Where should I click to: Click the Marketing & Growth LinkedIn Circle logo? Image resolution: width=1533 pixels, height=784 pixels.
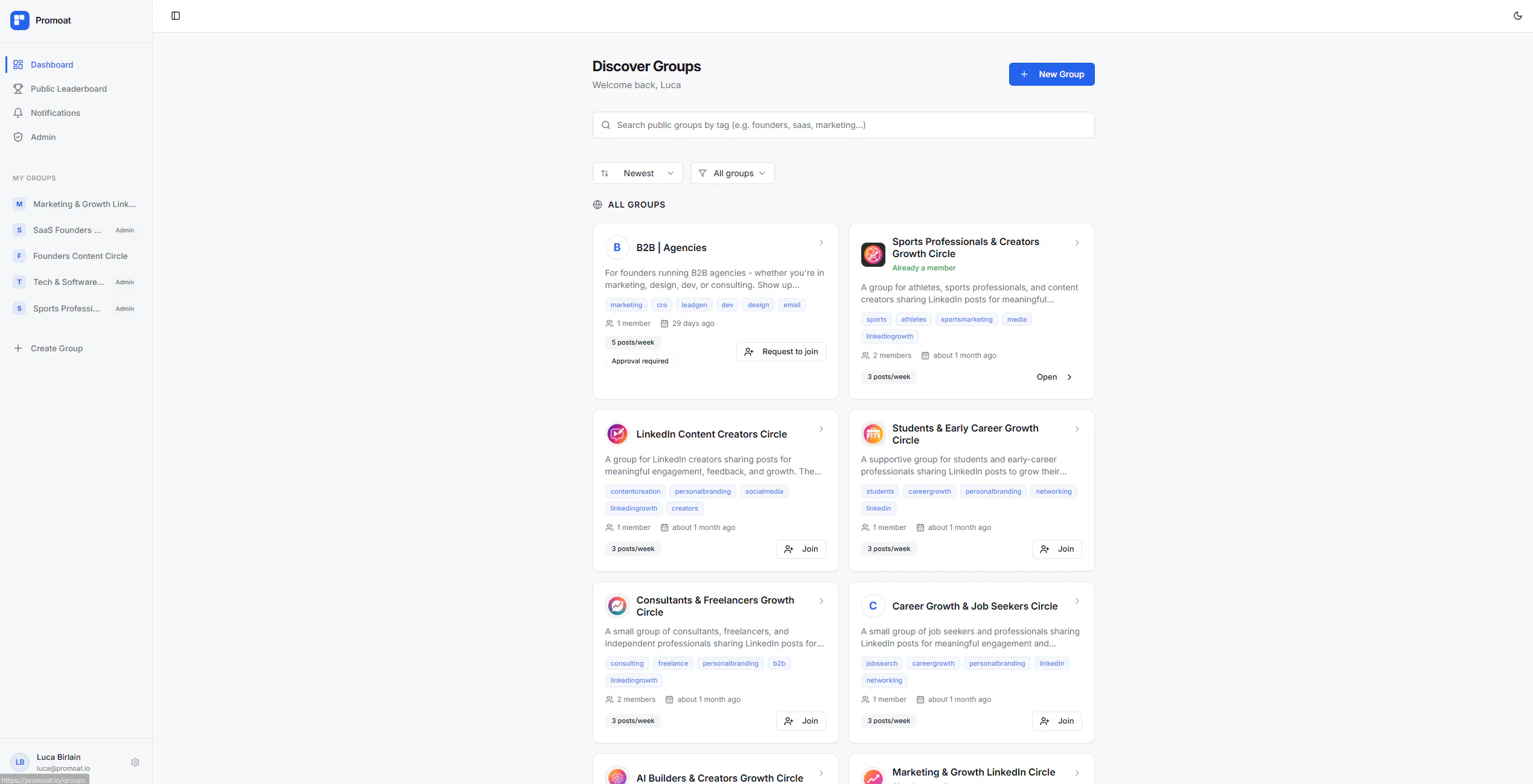pyautogui.click(x=873, y=777)
